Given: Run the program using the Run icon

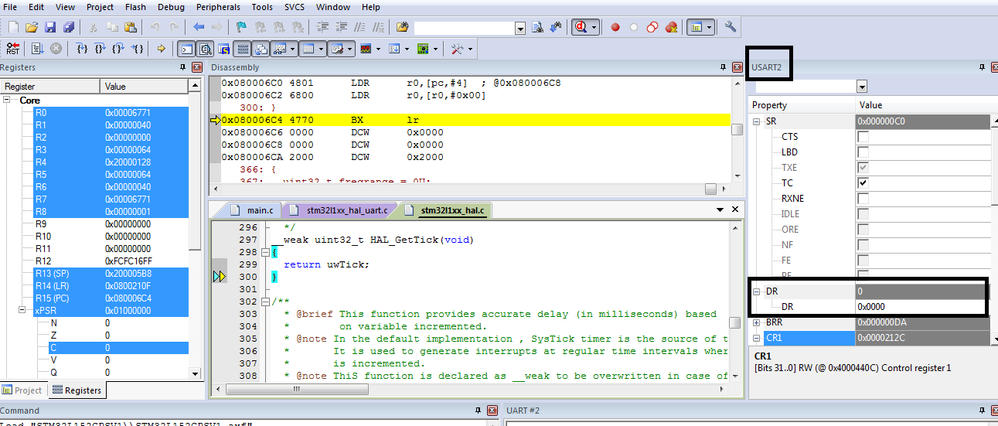Looking at the screenshot, I should (x=37, y=48).
